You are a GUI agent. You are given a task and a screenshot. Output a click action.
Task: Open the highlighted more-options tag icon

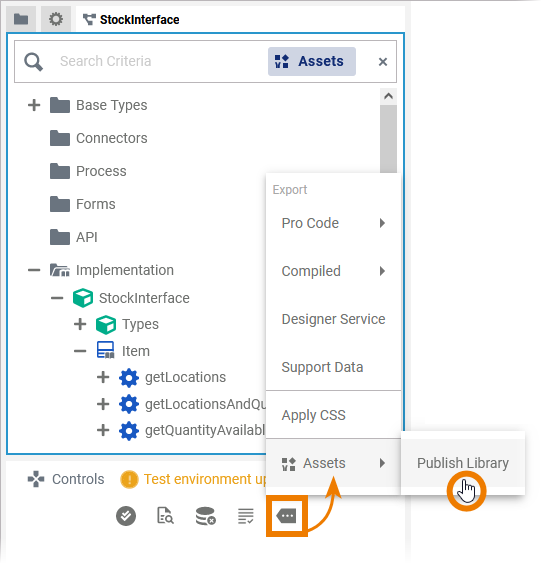287,518
